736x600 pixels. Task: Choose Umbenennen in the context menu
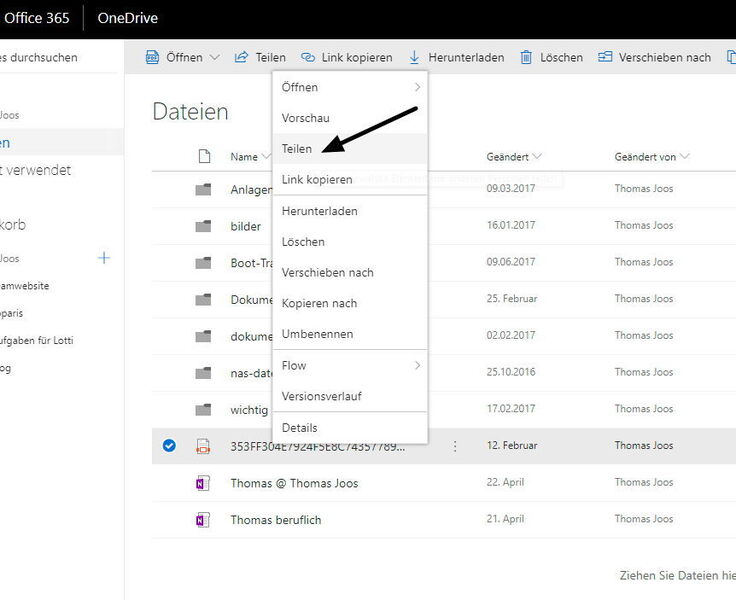317,334
